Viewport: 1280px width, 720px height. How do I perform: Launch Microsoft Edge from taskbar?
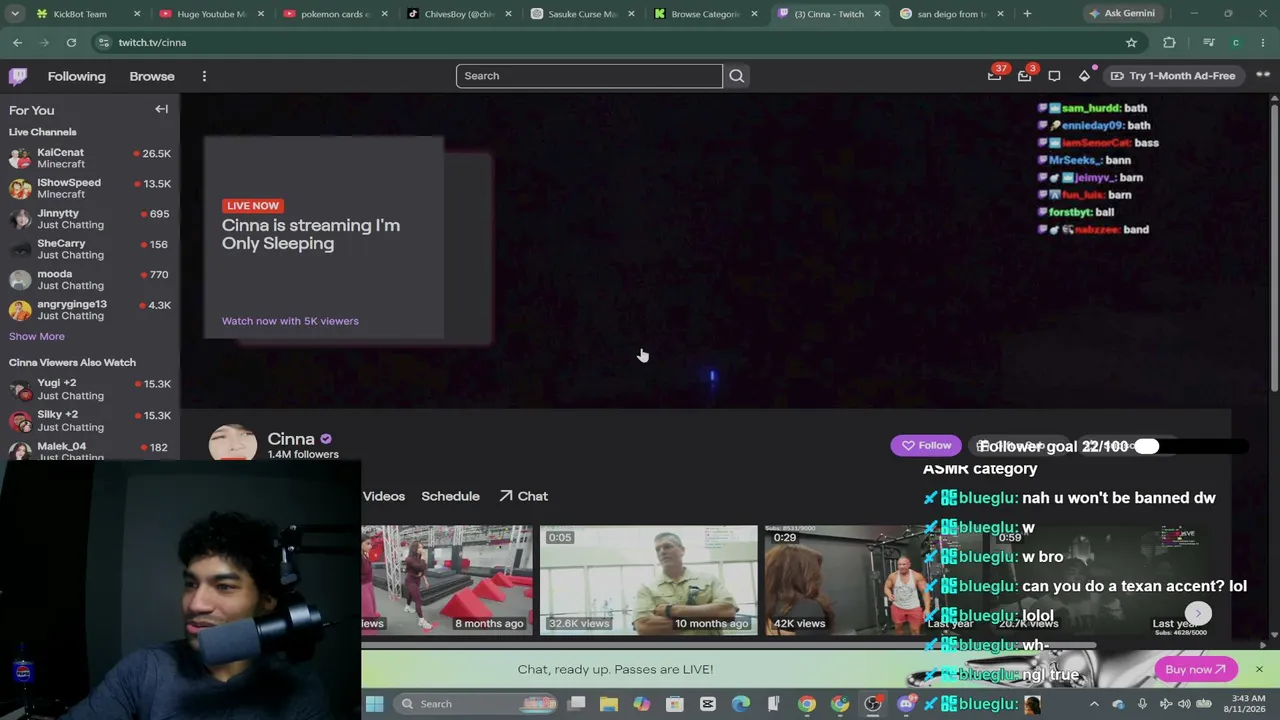point(741,704)
